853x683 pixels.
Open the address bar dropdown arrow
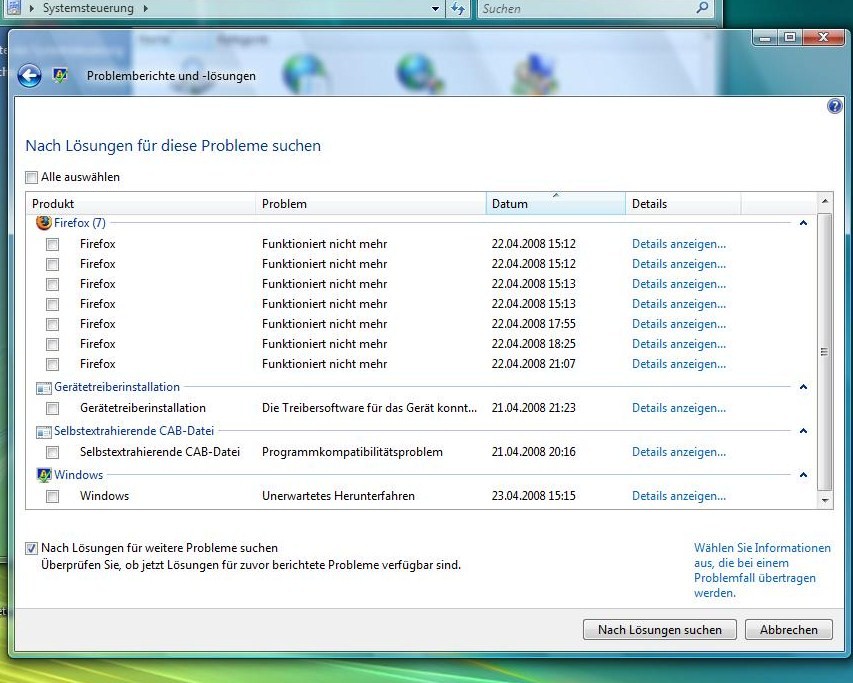[x=435, y=9]
